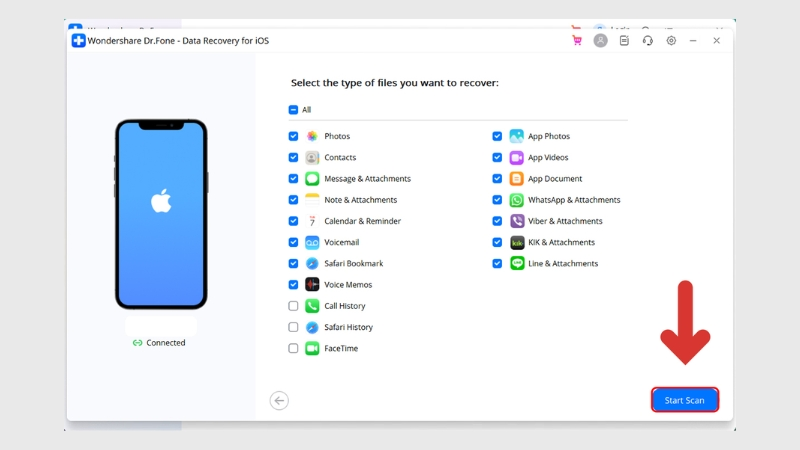Toggle the All checkbox

(293, 110)
